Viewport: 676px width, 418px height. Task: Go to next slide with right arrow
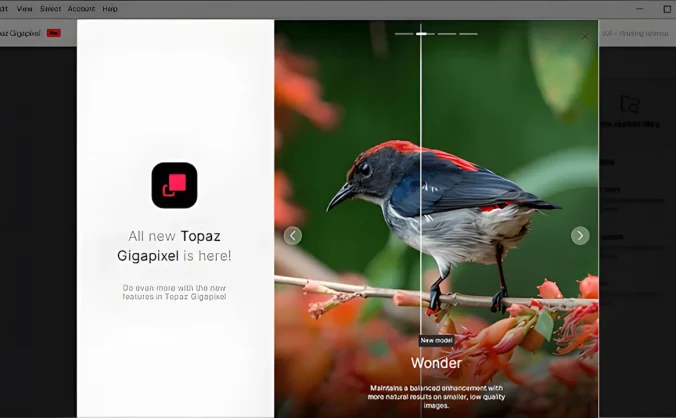click(580, 236)
